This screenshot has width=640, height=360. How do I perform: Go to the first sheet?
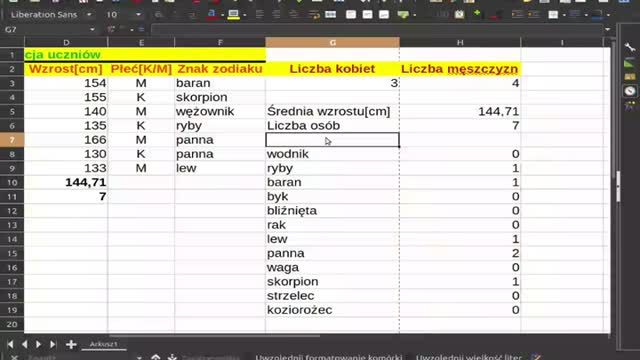tap(11, 344)
